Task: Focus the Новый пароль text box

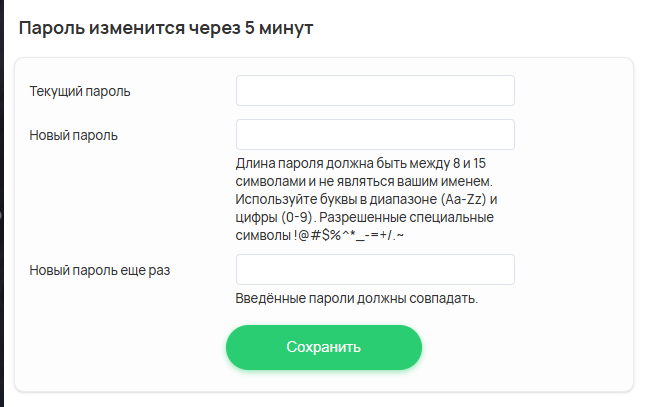Action: point(375,135)
